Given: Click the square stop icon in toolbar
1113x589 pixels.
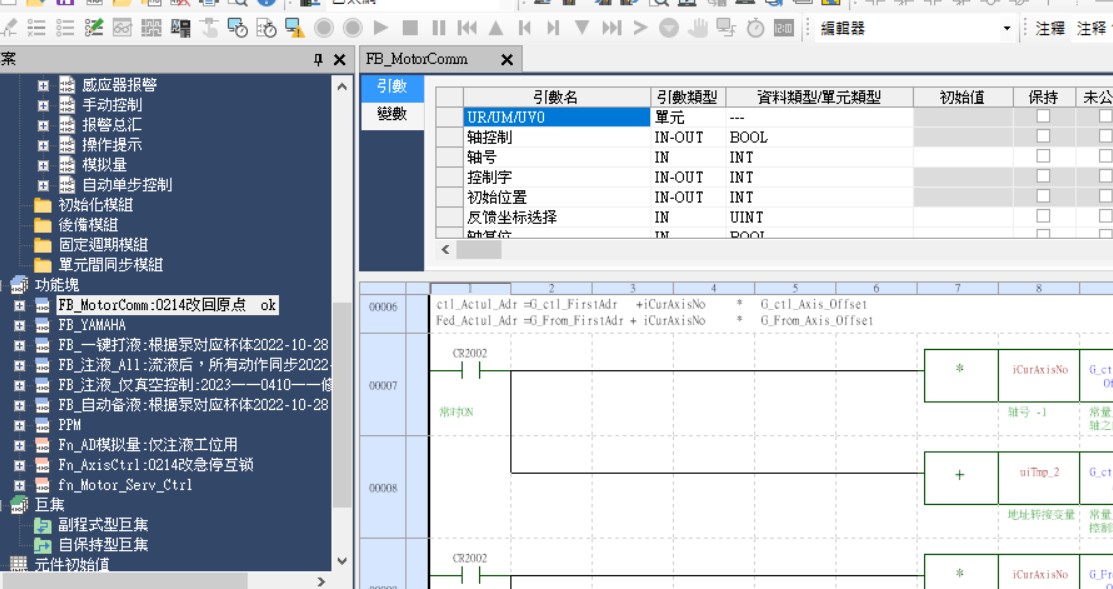Looking at the screenshot, I should [x=410, y=29].
